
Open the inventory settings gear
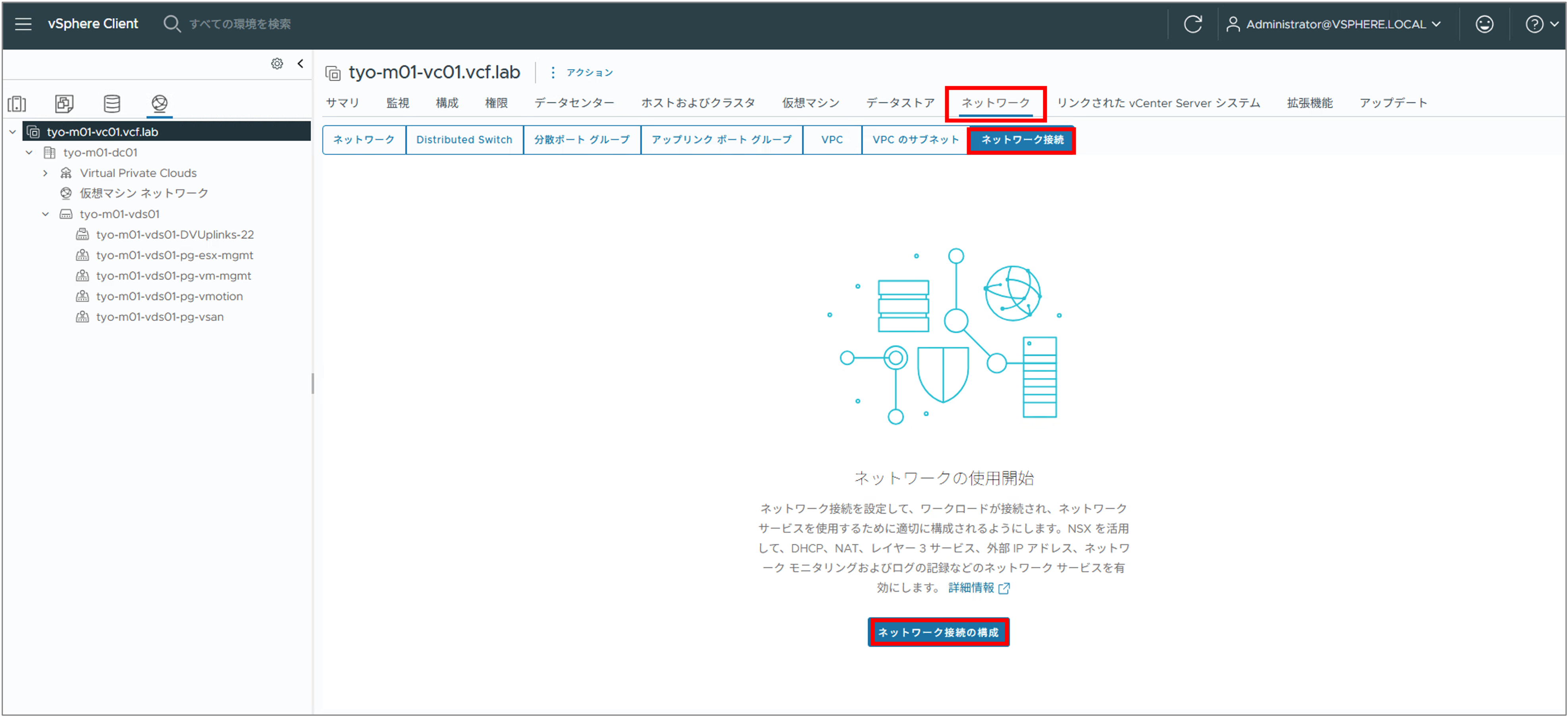point(277,63)
